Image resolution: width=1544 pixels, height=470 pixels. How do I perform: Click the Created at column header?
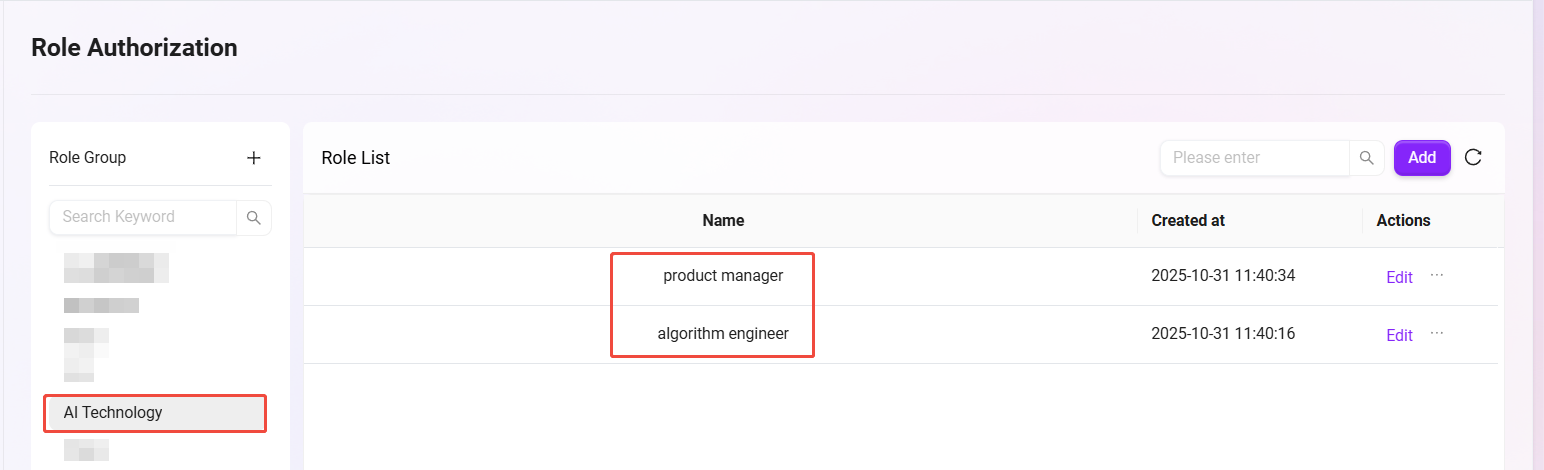point(1188,220)
